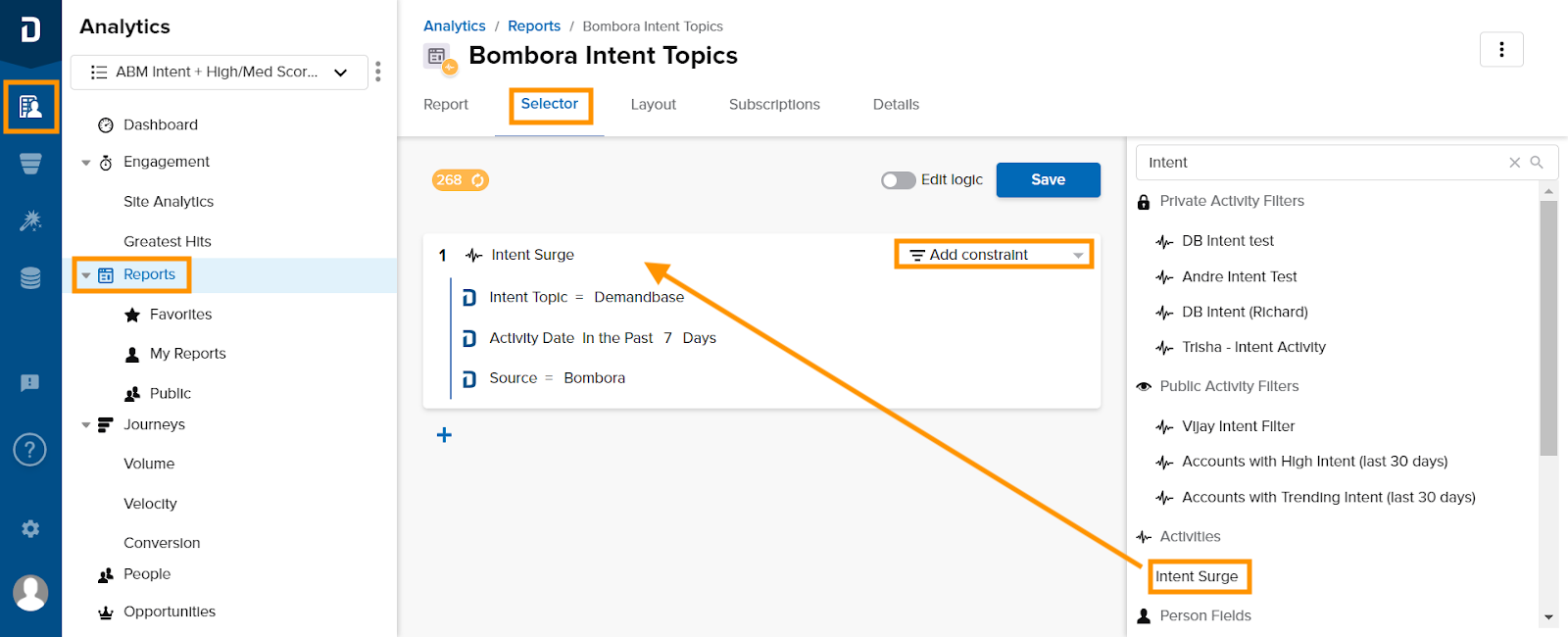
Task: Collapse the Engagement tree section
Action: (86, 163)
